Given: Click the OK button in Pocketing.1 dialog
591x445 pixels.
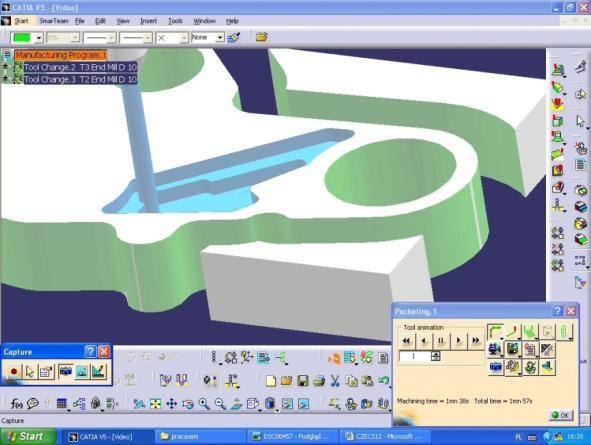Looking at the screenshot, I should click(x=560, y=415).
